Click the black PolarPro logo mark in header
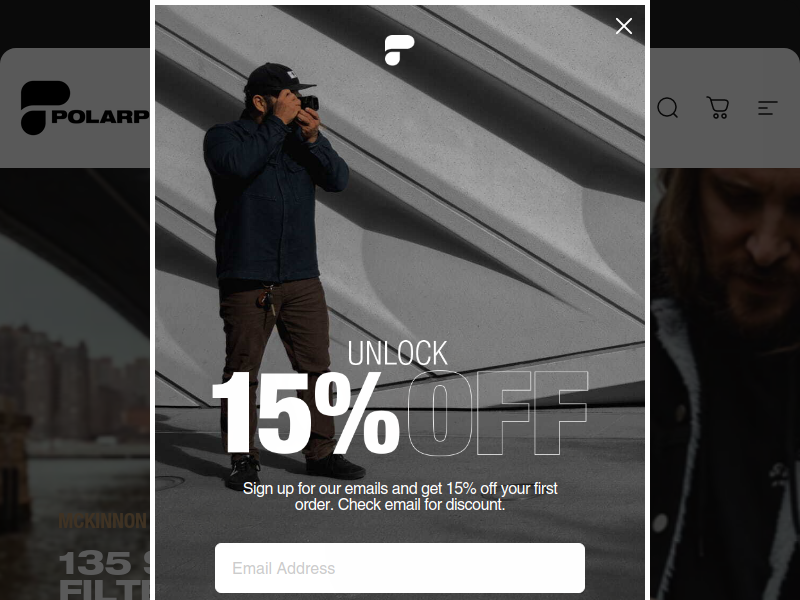This screenshot has width=800, height=600. (45, 108)
